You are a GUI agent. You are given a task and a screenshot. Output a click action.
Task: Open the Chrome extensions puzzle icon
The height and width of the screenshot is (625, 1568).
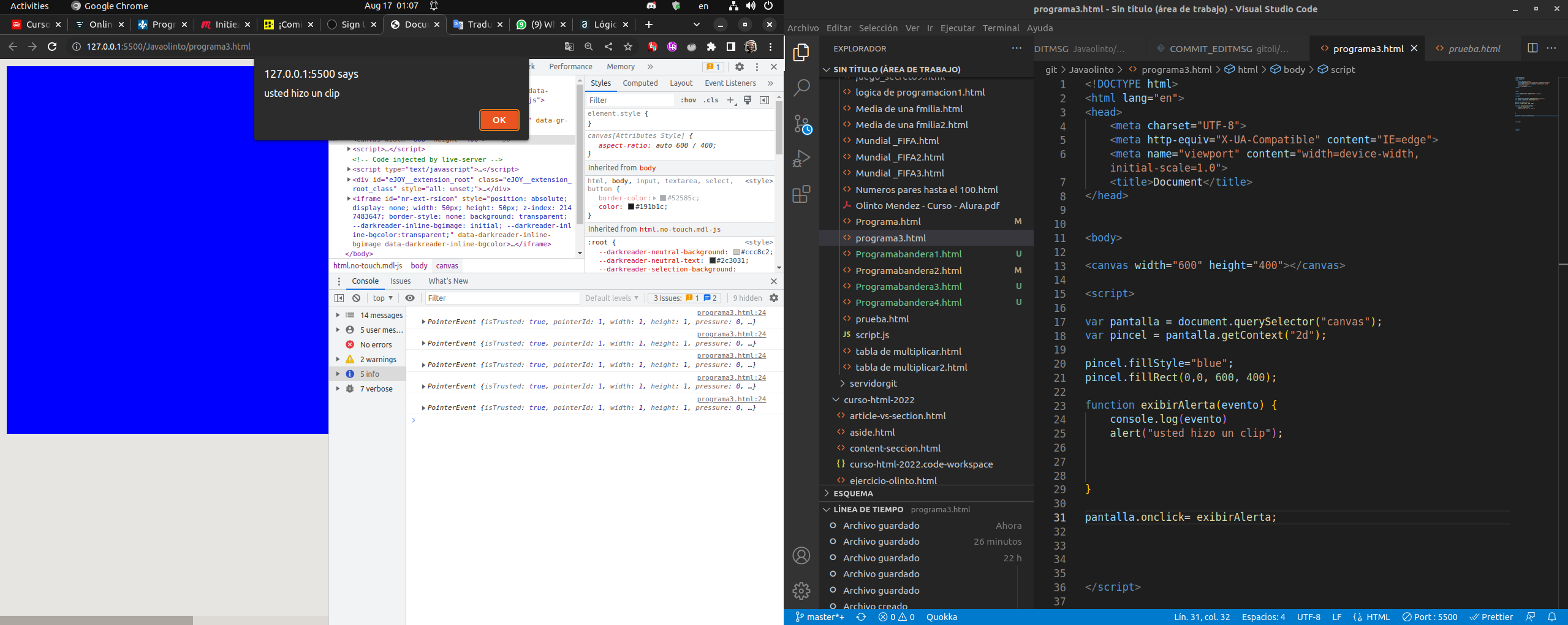click(711, 47)
